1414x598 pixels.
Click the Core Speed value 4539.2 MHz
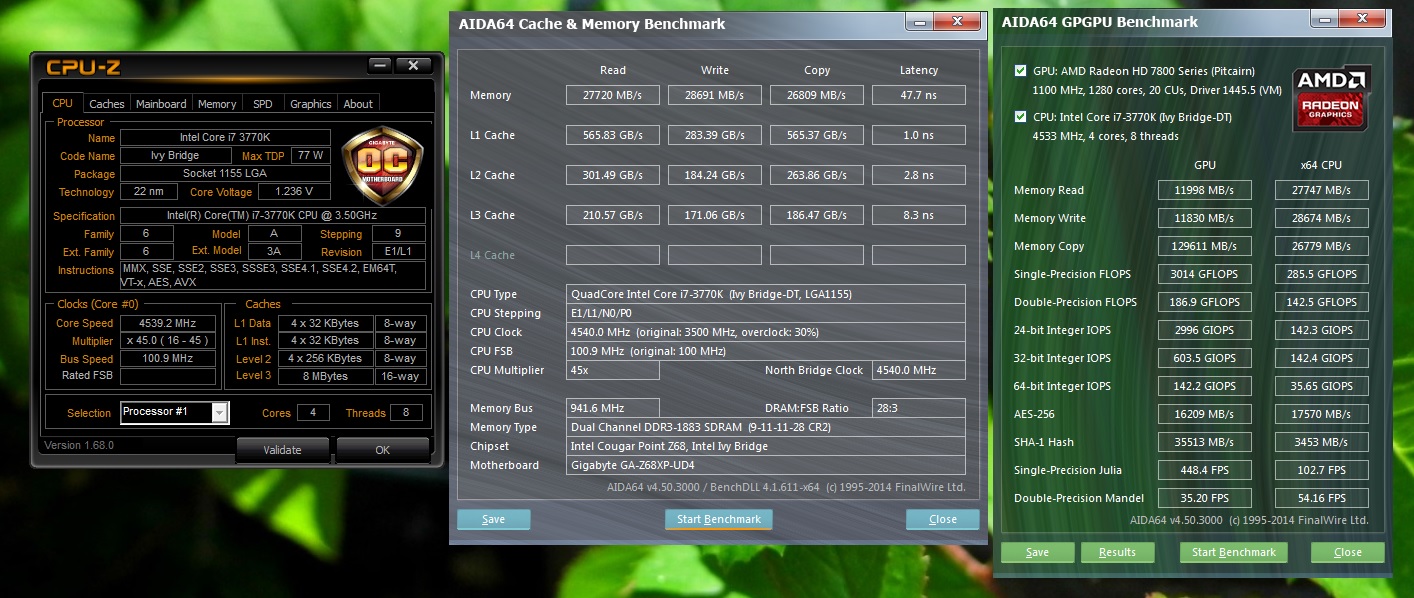click(x=167, y=323)
